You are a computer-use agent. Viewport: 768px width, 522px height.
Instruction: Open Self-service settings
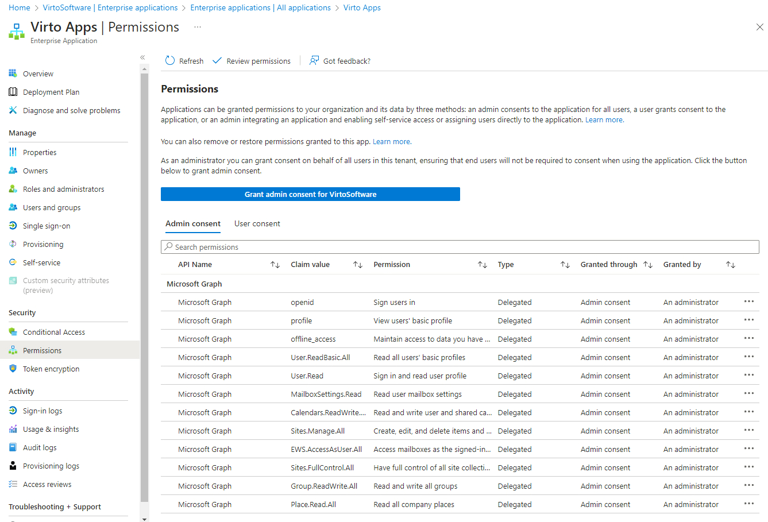pyautogui.click(x=41, y=262)
